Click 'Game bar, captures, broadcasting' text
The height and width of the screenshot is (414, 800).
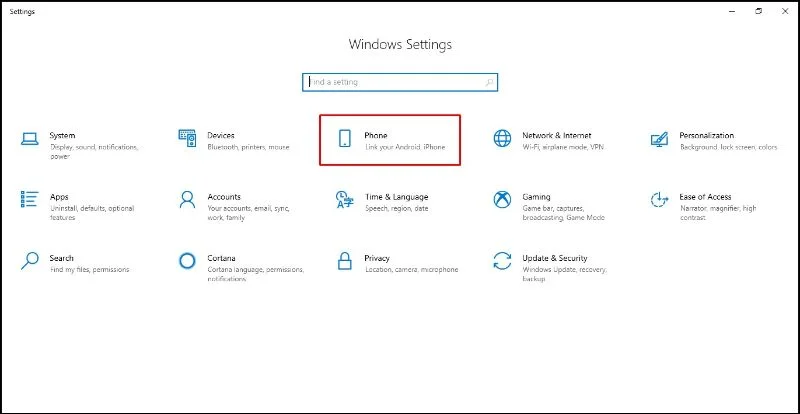pos(563,213)
